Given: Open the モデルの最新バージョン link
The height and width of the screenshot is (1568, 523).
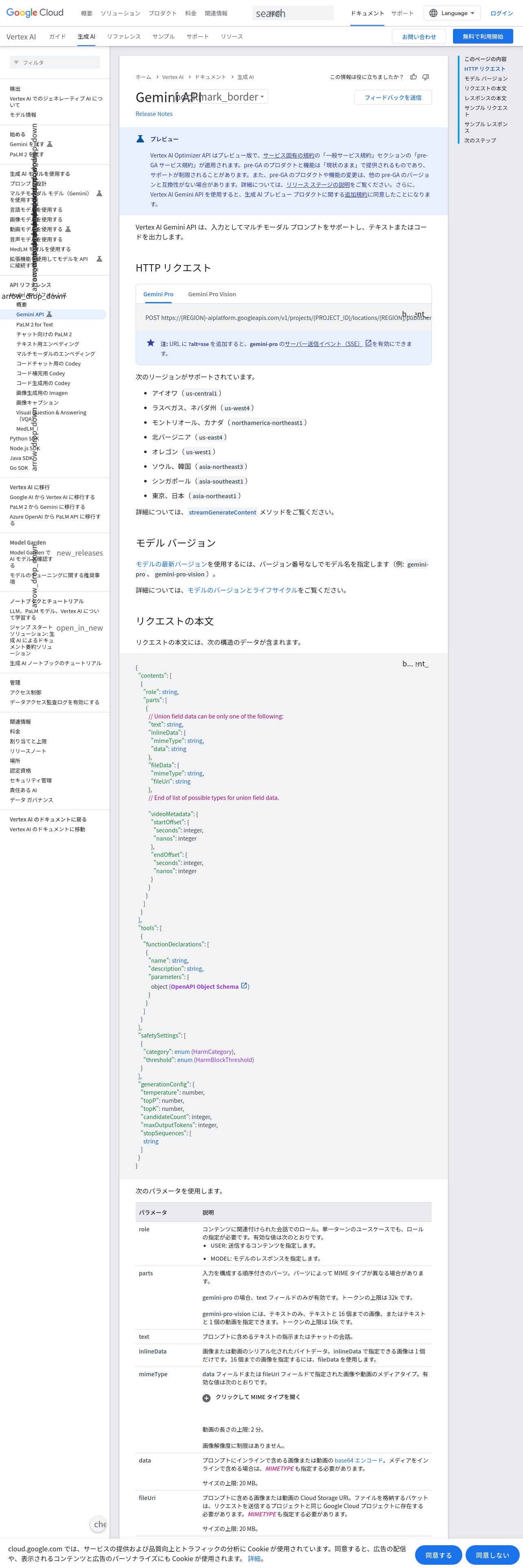Looking at the screenshot, I should [172, 564].
